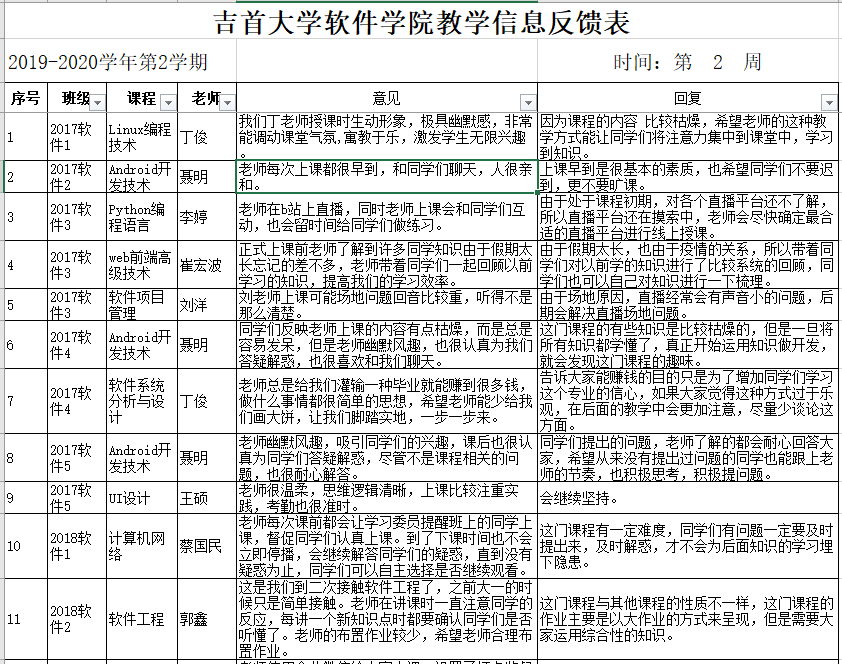Screen dimensions: 842x664
Task: Open the 回复 column filter arrow
Action: click(x=827, y=104)
